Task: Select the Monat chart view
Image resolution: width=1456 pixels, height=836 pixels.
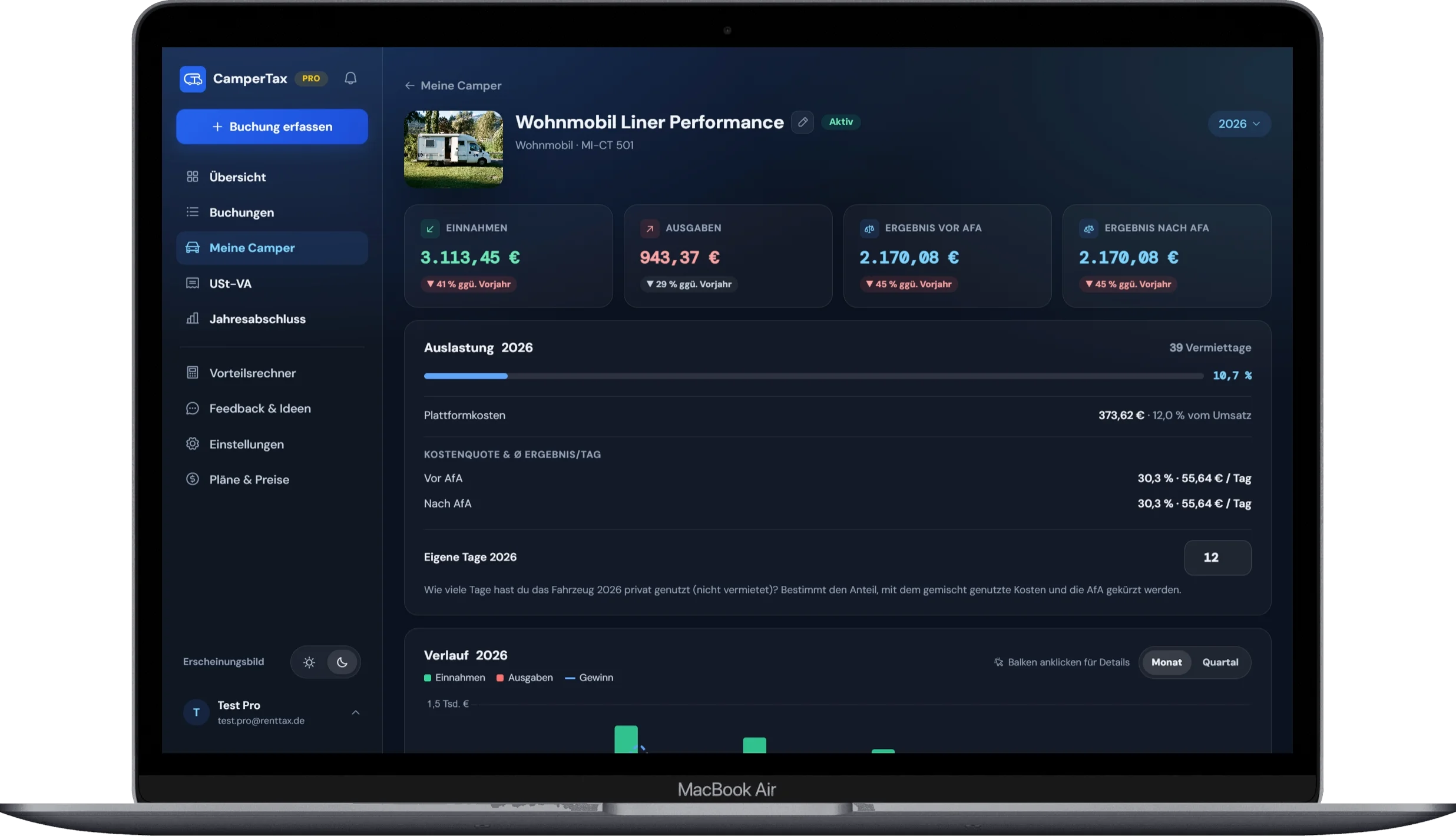Action: click(x=1166, y=662)
